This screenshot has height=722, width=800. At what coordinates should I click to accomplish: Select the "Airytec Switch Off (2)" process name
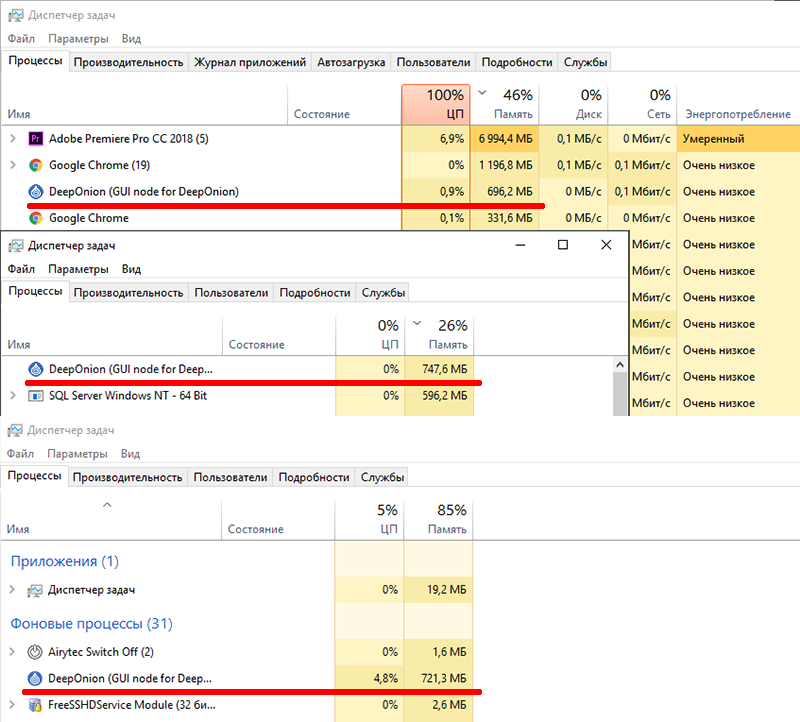click(101, 652)
